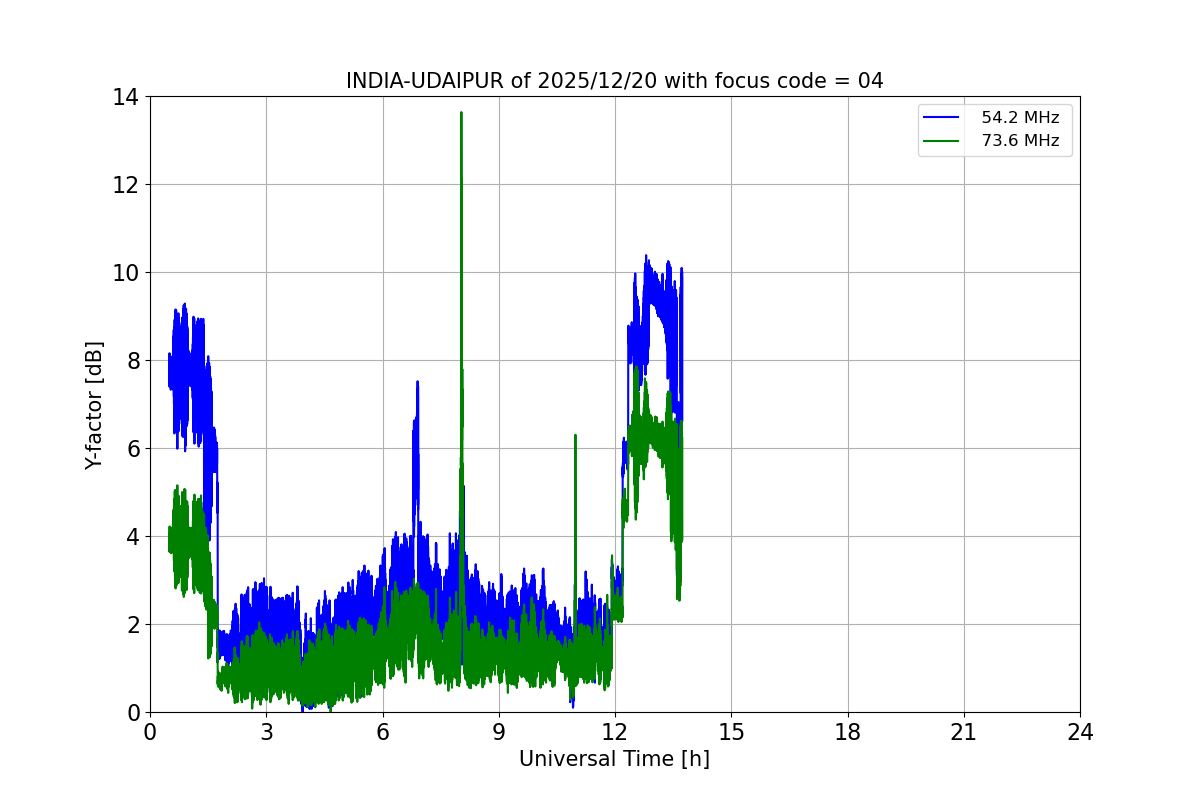Click the x-axis tick label 24

[x=1080, y=732]
